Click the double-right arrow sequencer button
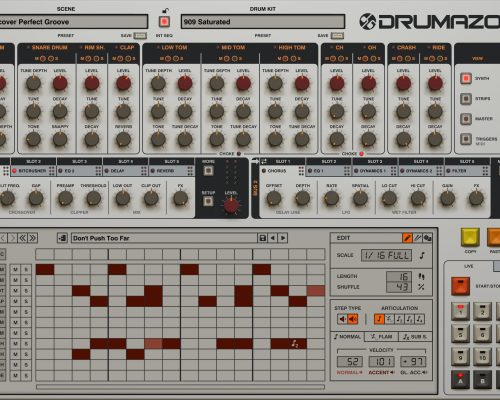The width and height of the screenshot is (500, 400). pyautogui.click(x=33, y=238)
